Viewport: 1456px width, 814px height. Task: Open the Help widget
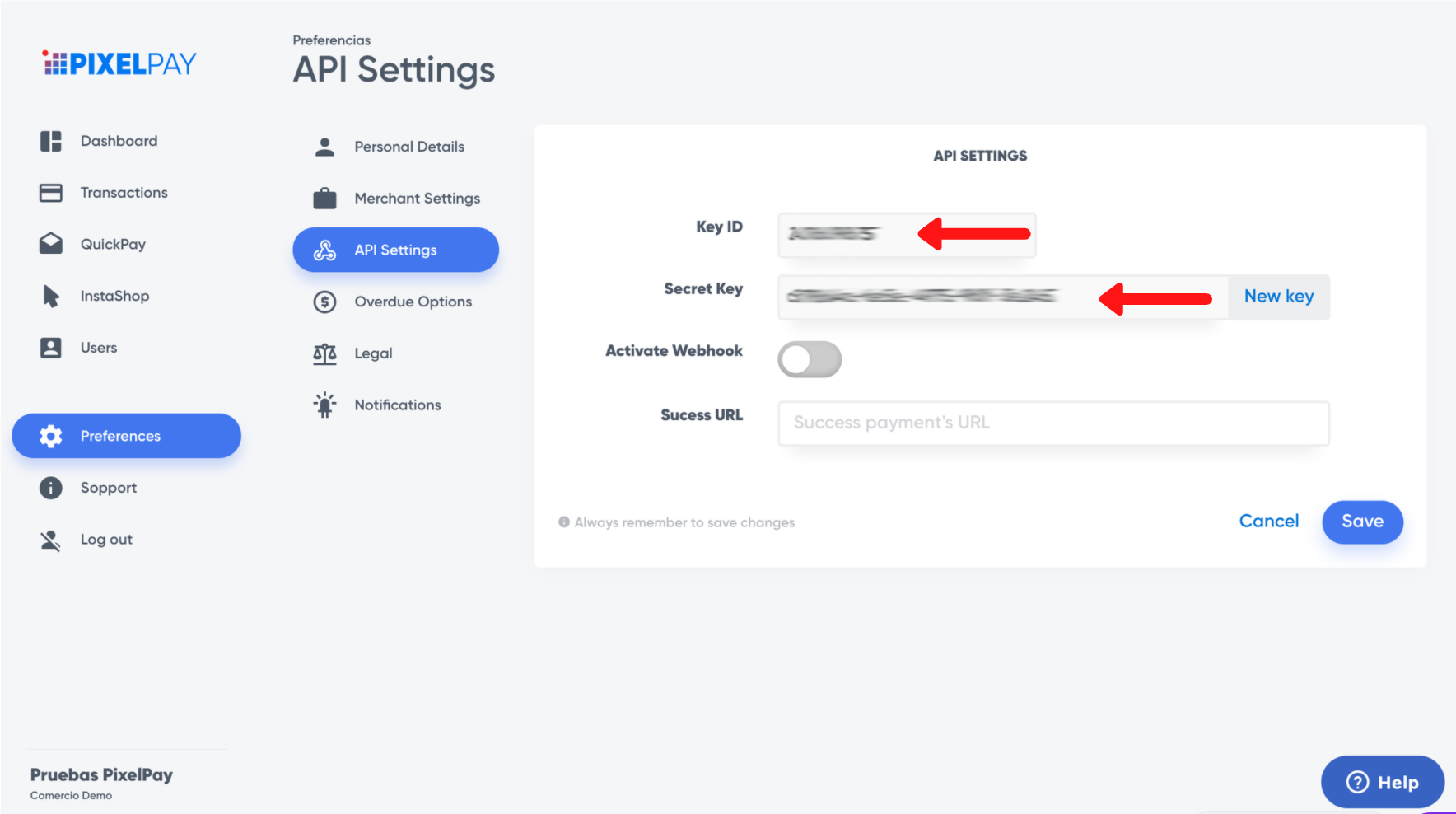click(1382, 782)
